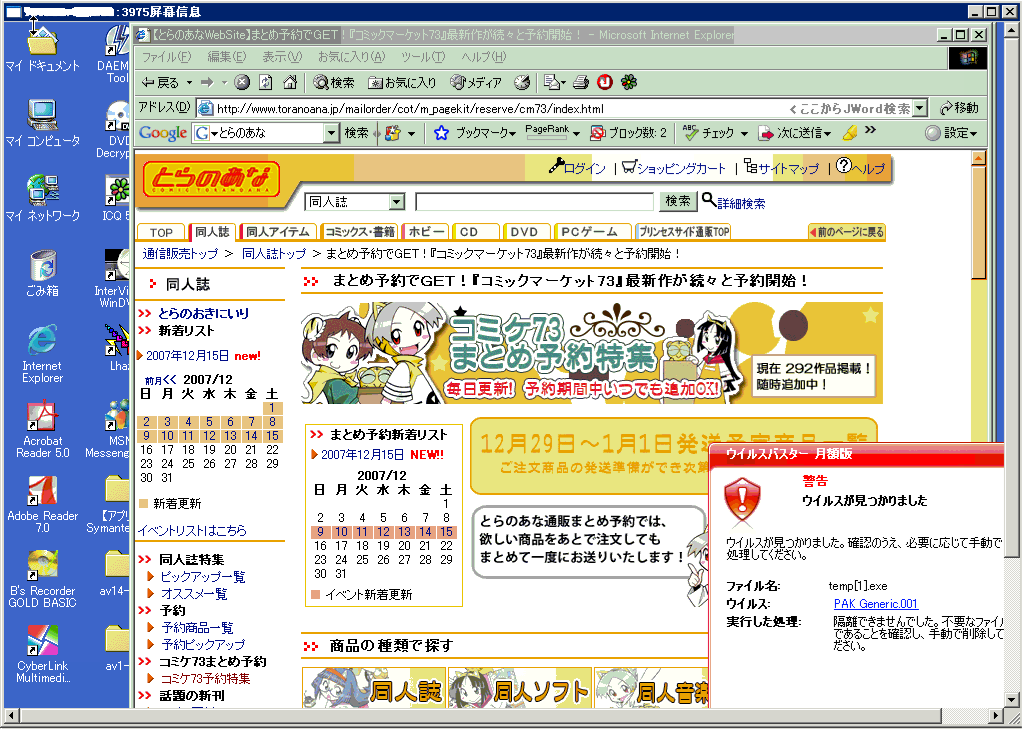Viewport: 1022px width, 729px height.
Task: Click the Google toolbar ブックマーク star icon
Action: click(441, 133)
